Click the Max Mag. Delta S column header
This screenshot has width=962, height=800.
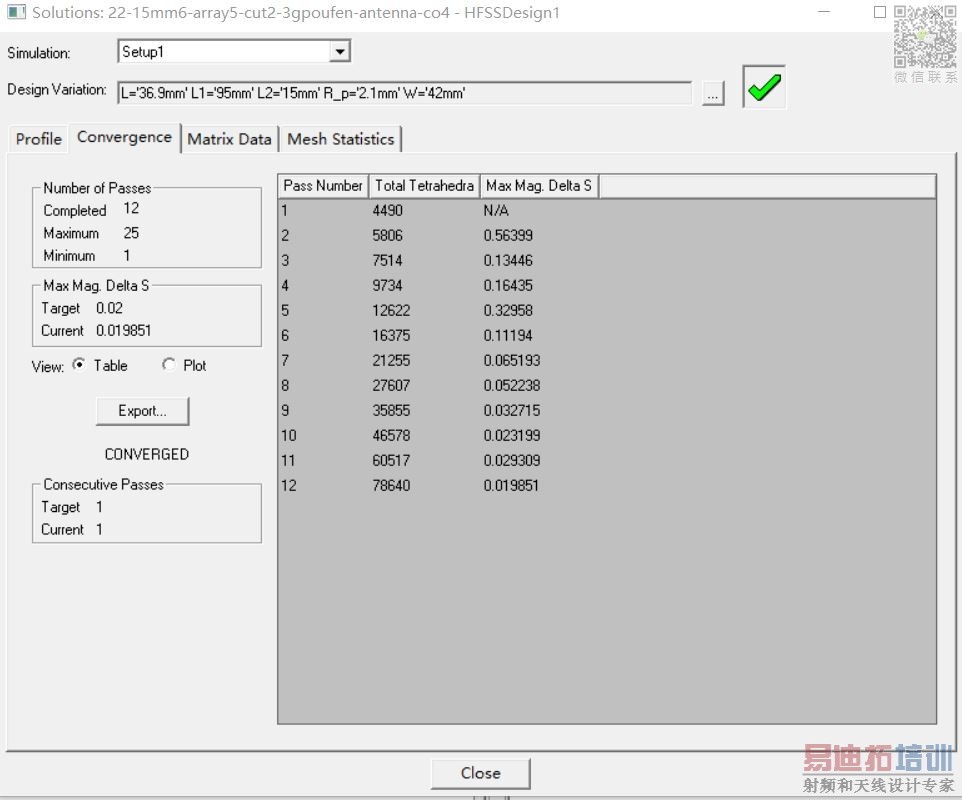point(539,186)
